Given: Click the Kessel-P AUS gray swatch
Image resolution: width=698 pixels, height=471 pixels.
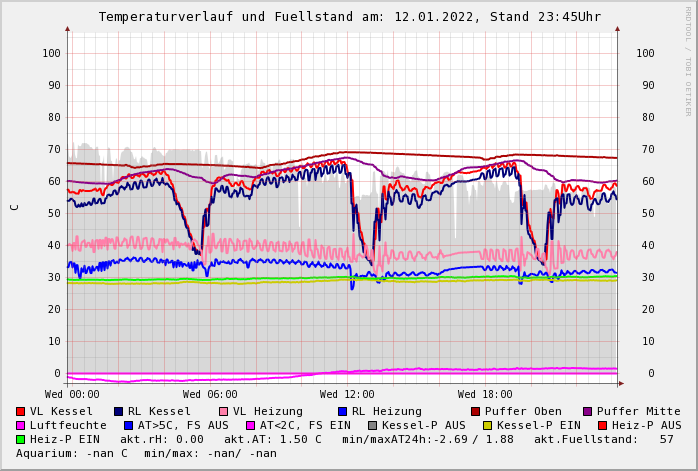Looking at the screenshot, I should (x=372, y=426).
